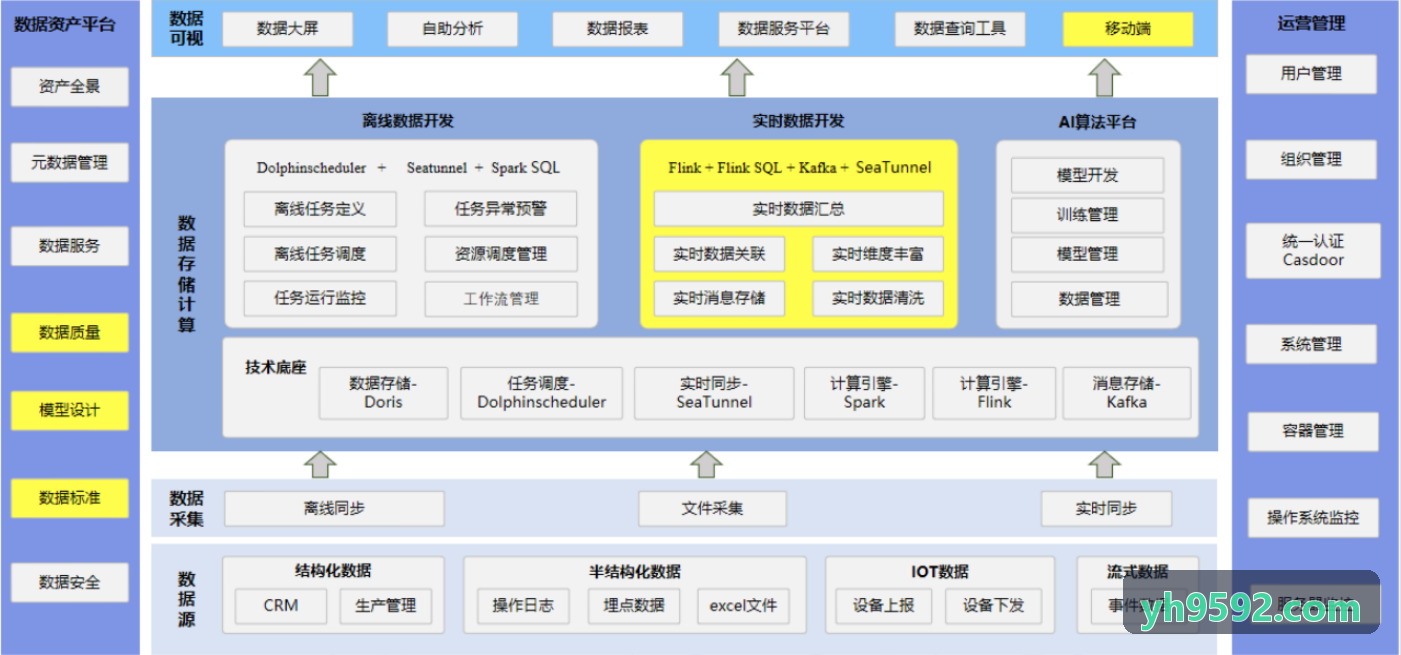Screen dimensions: 1401x655
Task: Select the 自助分析 box
Action: point(452,29)
